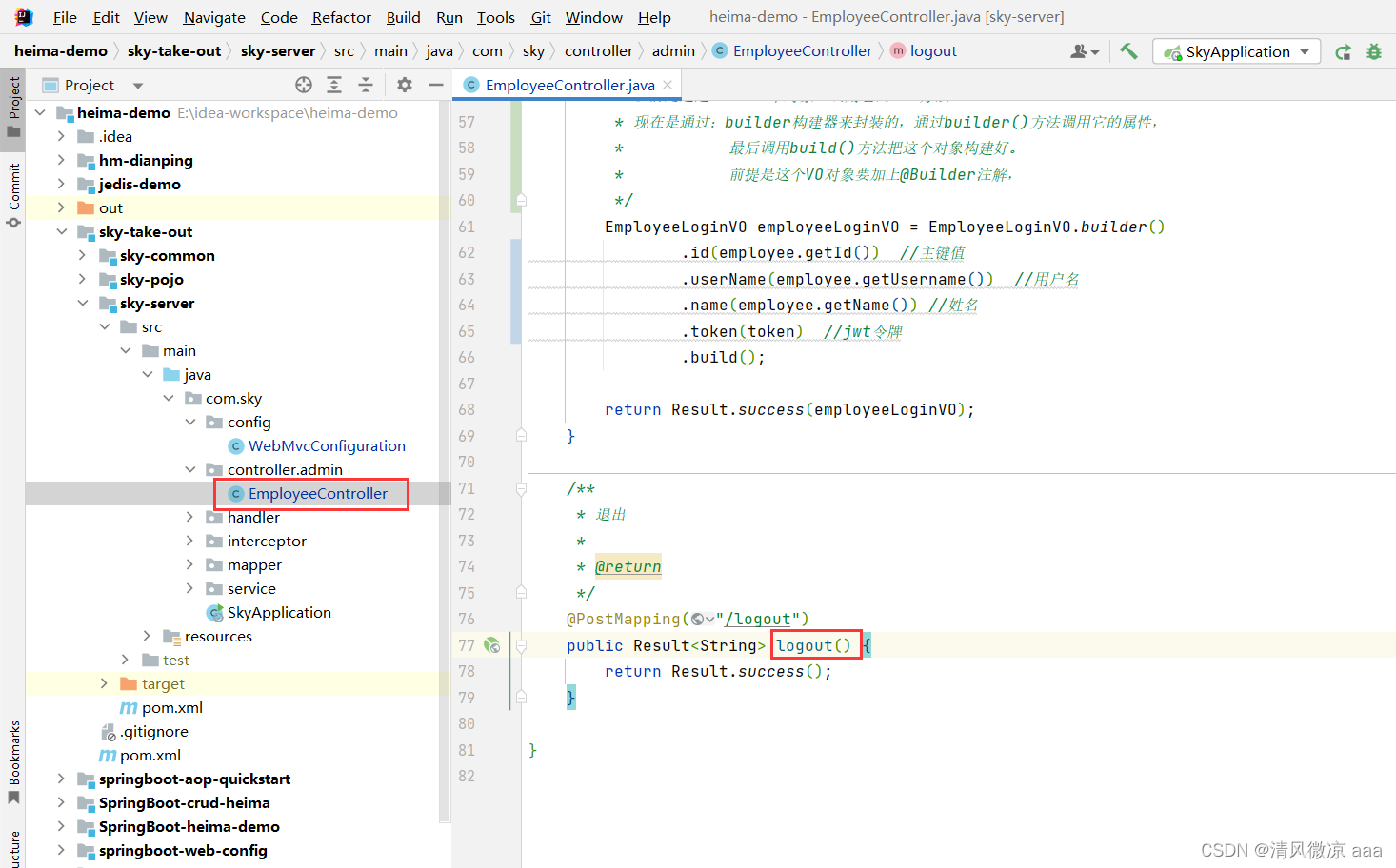Expand the handler package

189,517
